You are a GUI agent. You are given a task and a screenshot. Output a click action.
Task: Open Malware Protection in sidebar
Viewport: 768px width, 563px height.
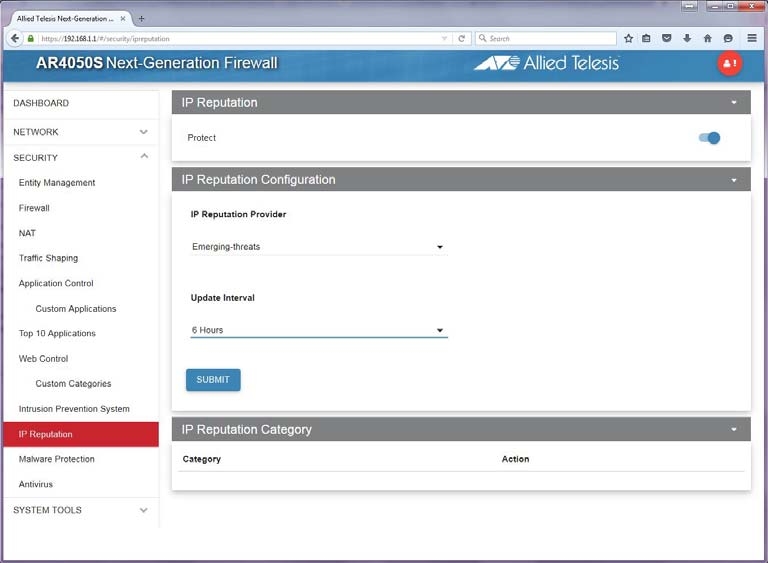56,459
